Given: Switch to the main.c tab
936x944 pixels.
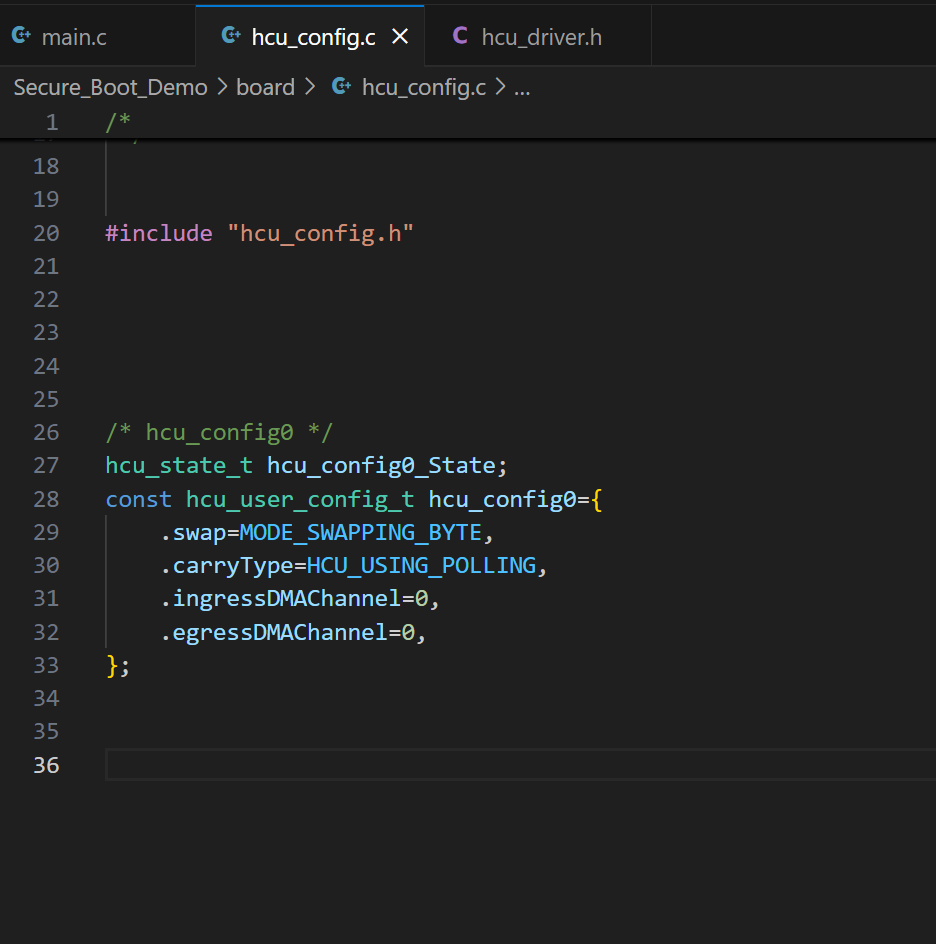Looking at the screenshot, I should pyautogui.click(x=74, y=37).
